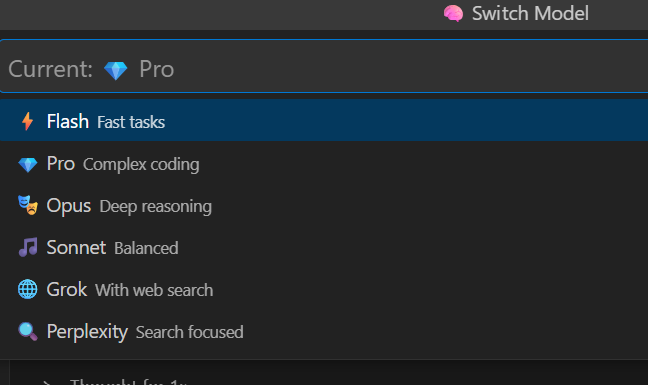
Task: Focus the Current: Pro input field
Action: pyautogui.click(x=324, y=67)
